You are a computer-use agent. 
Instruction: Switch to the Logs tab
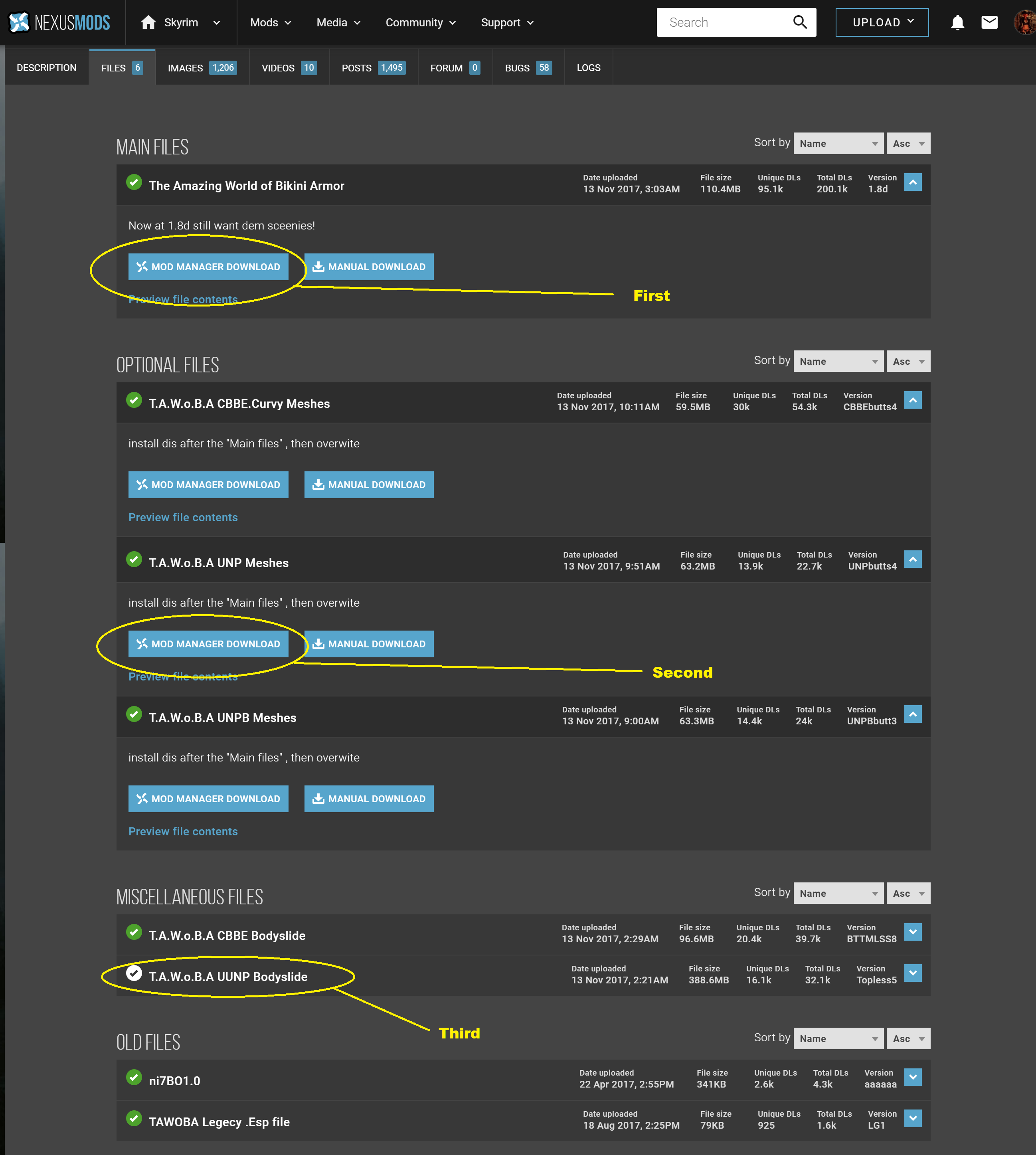(589, 68)
